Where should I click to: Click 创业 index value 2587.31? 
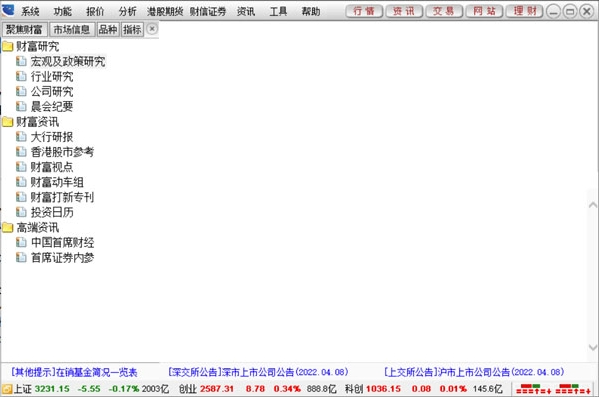217,389
